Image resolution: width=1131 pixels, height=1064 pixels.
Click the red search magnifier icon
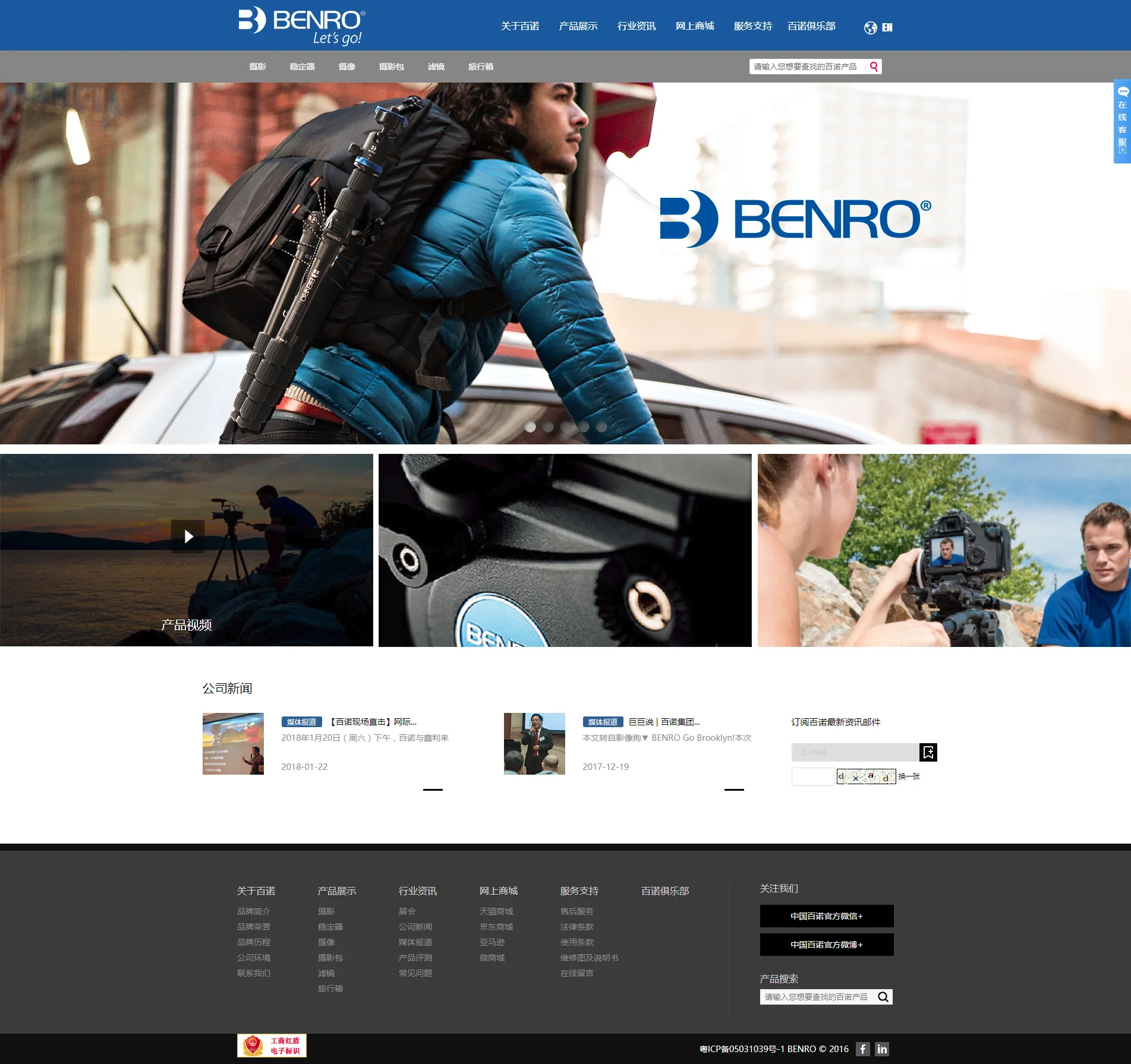(x=874, y=67)
